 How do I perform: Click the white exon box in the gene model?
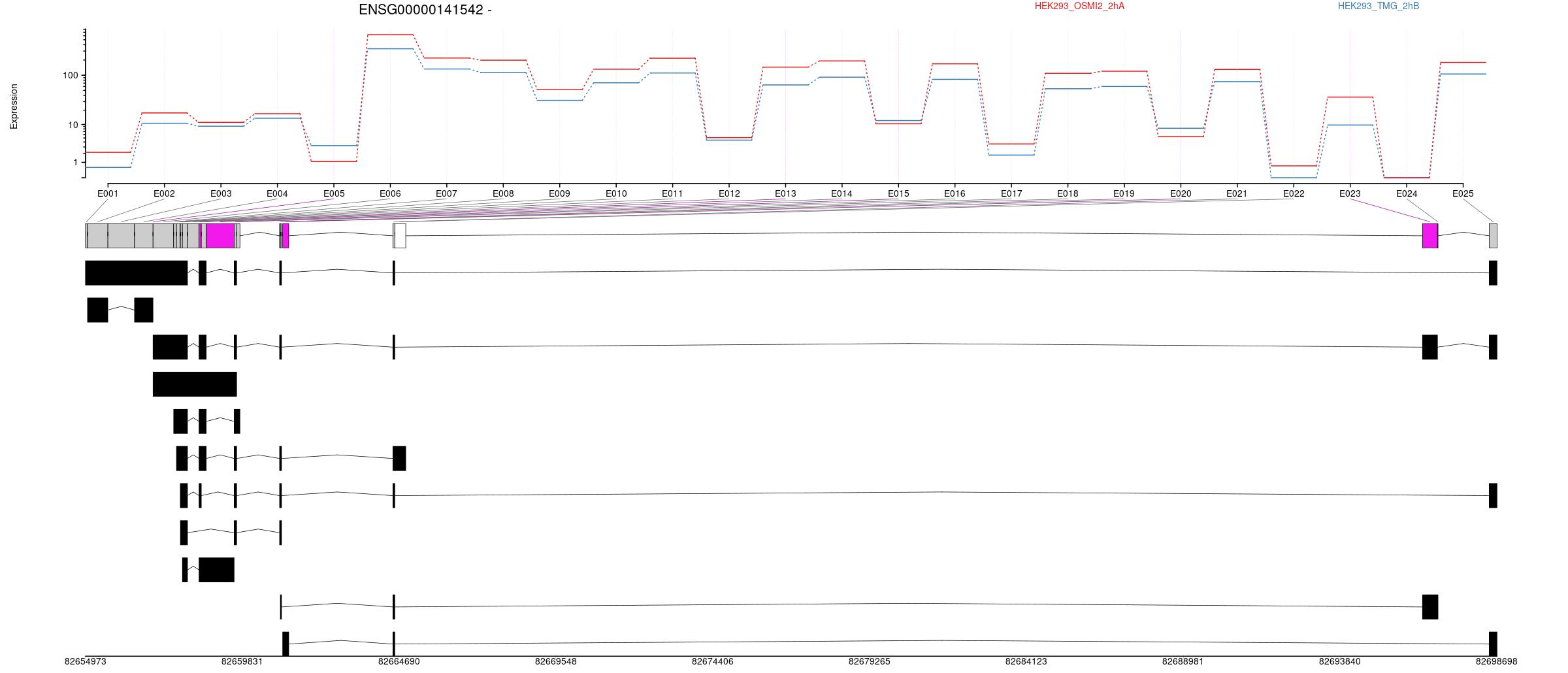coord(400,236)
